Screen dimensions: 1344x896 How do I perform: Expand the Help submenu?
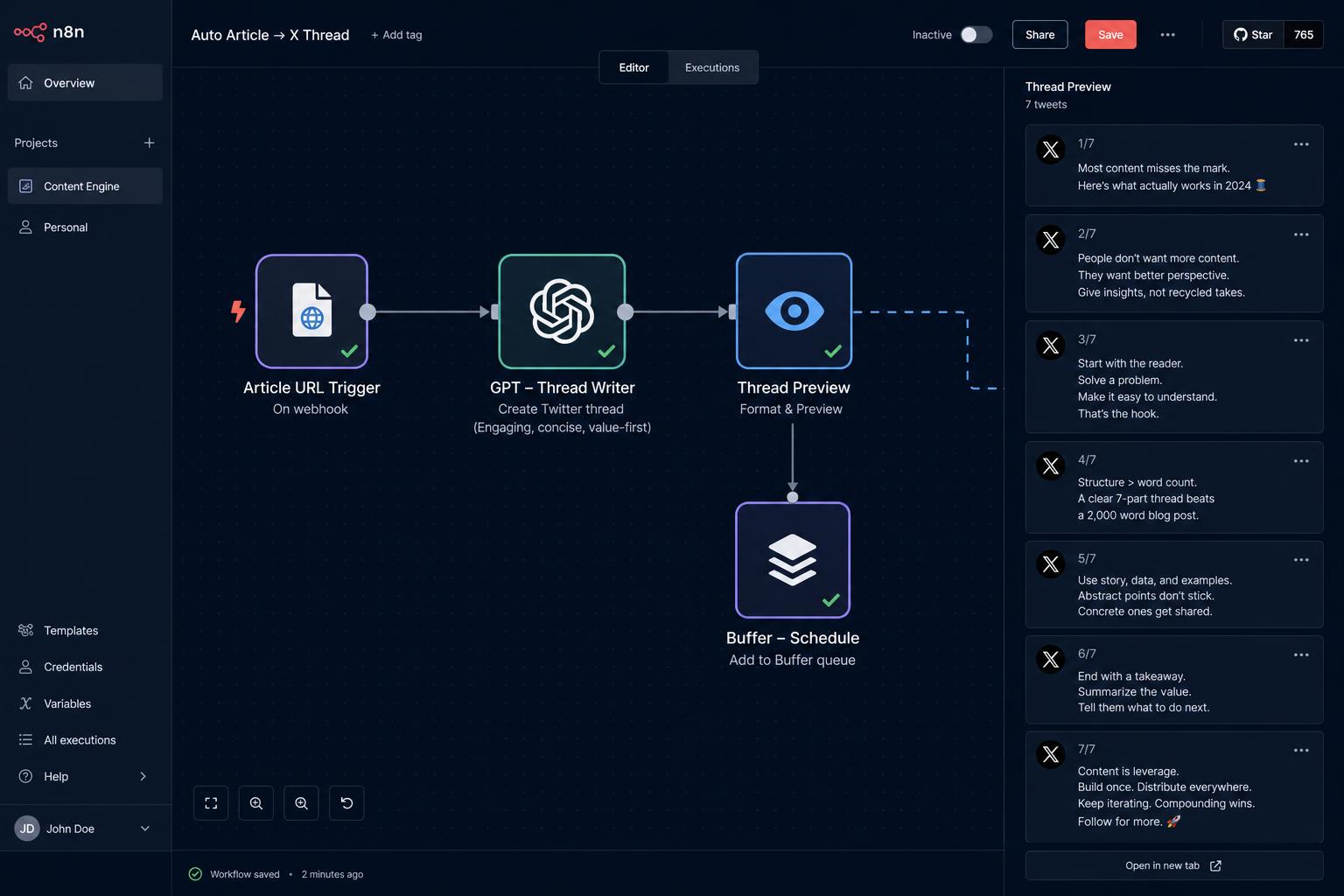click(x=143, y=776)
